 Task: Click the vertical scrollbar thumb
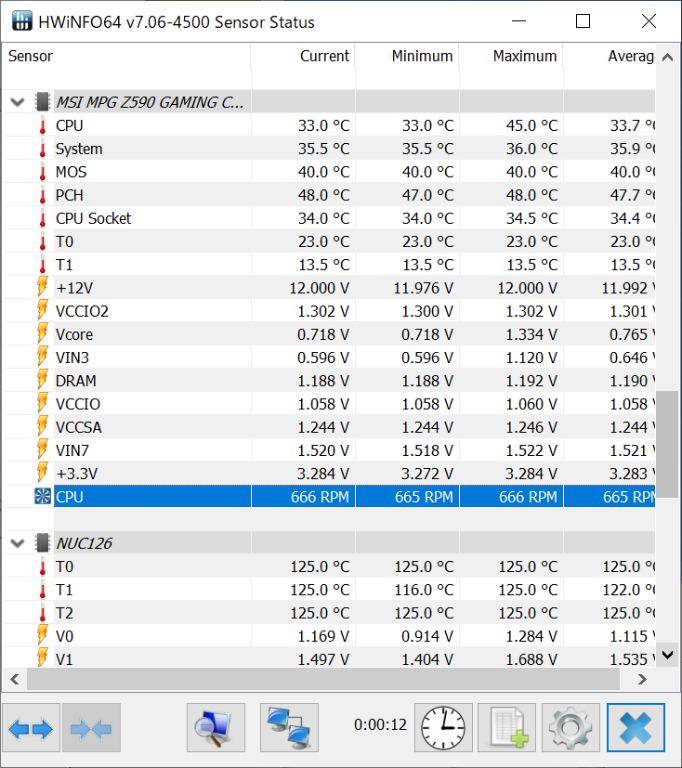(x=667, y=444)
